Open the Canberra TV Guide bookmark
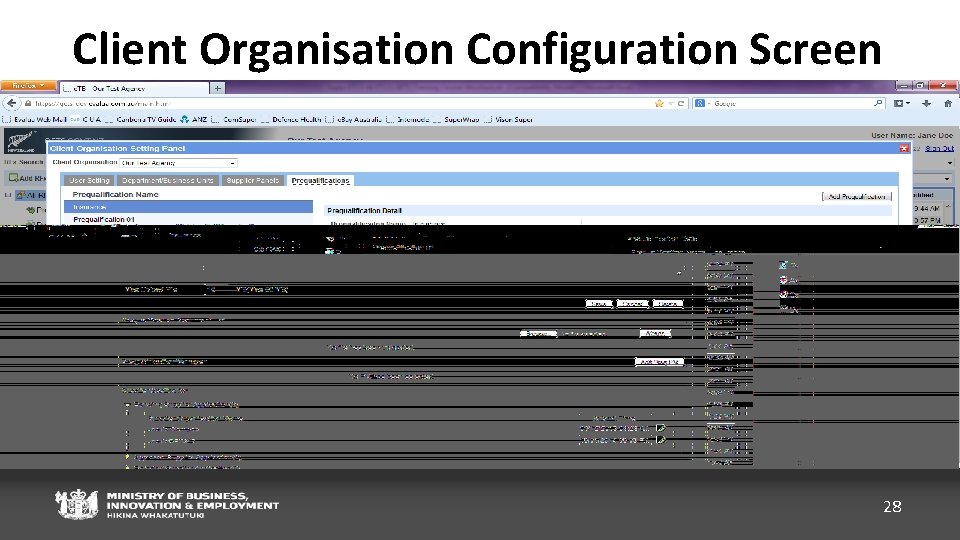This screenshot has width=960, height=540. coord(140,119)
